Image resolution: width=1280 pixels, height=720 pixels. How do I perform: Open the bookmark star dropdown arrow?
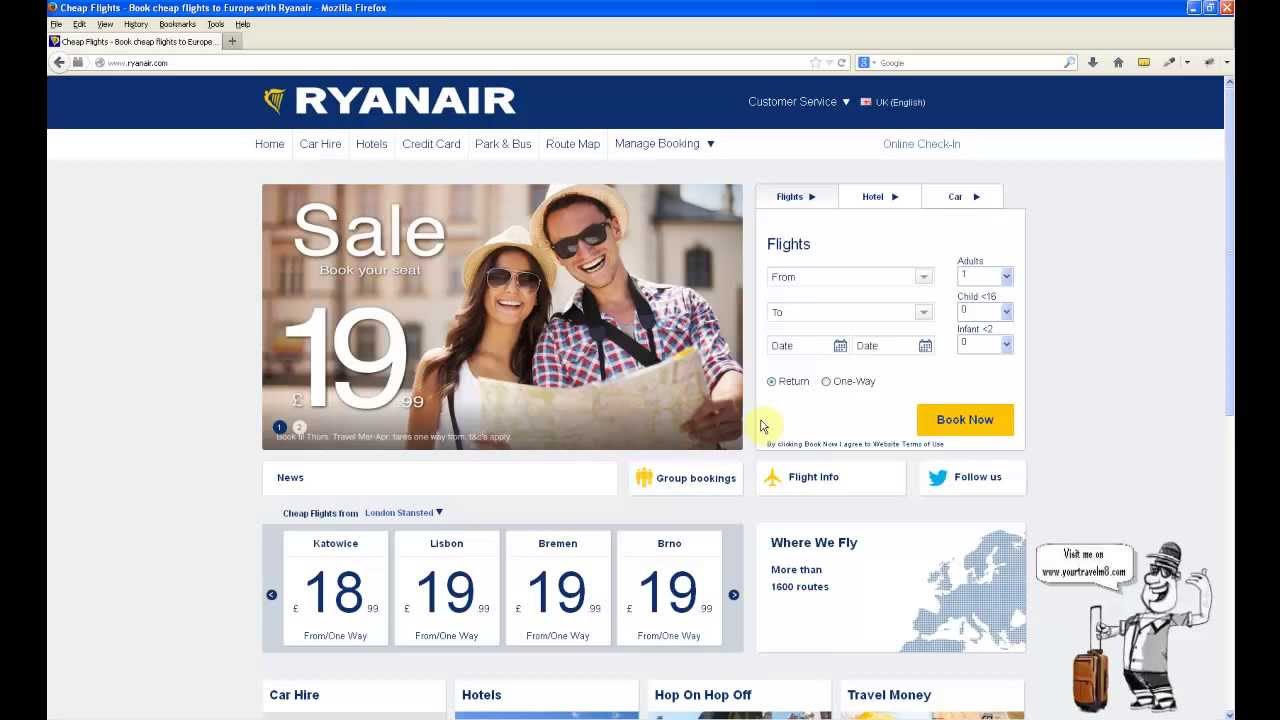[829, 62]
